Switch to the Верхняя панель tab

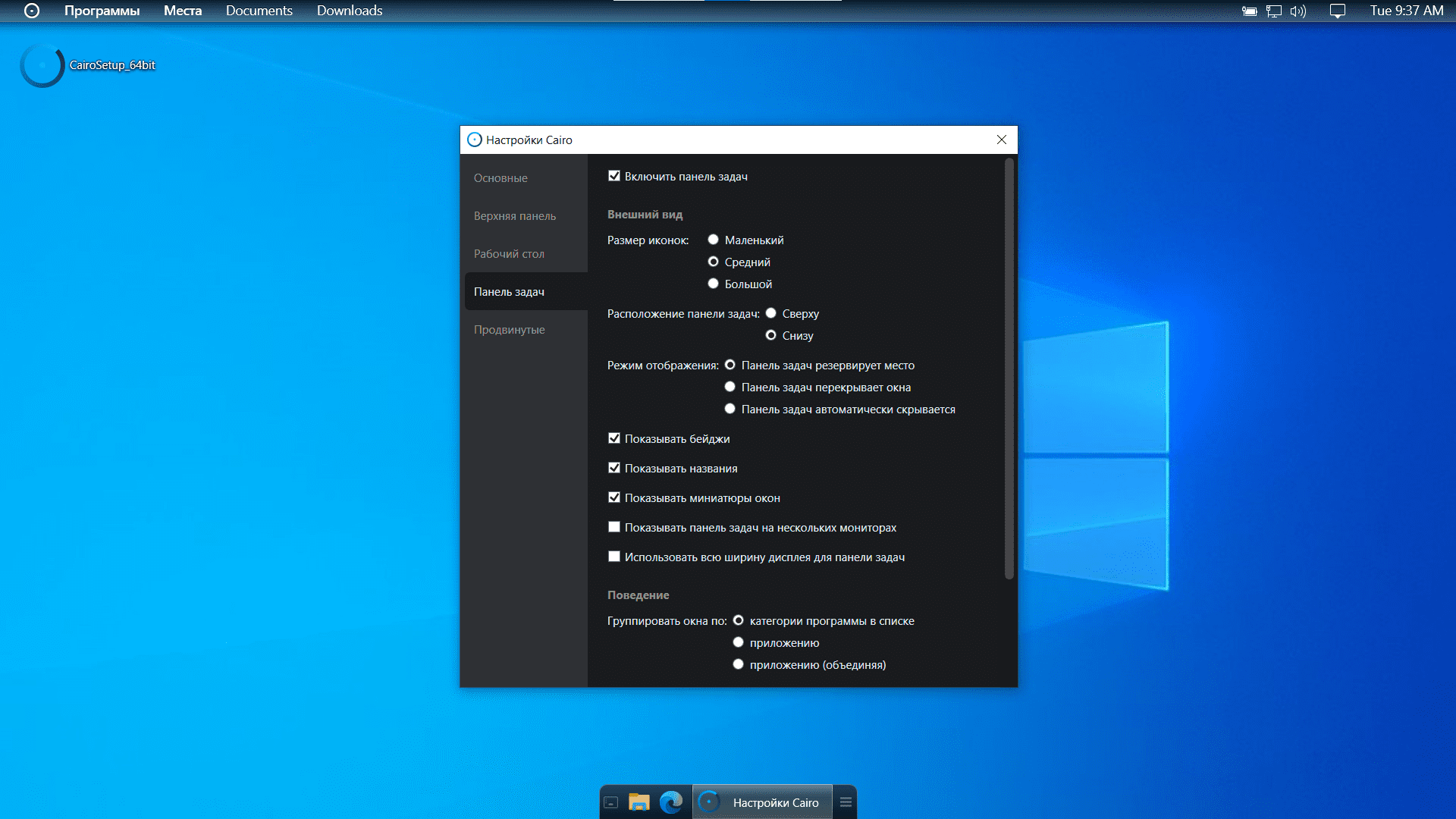click(x=515, y=216)
